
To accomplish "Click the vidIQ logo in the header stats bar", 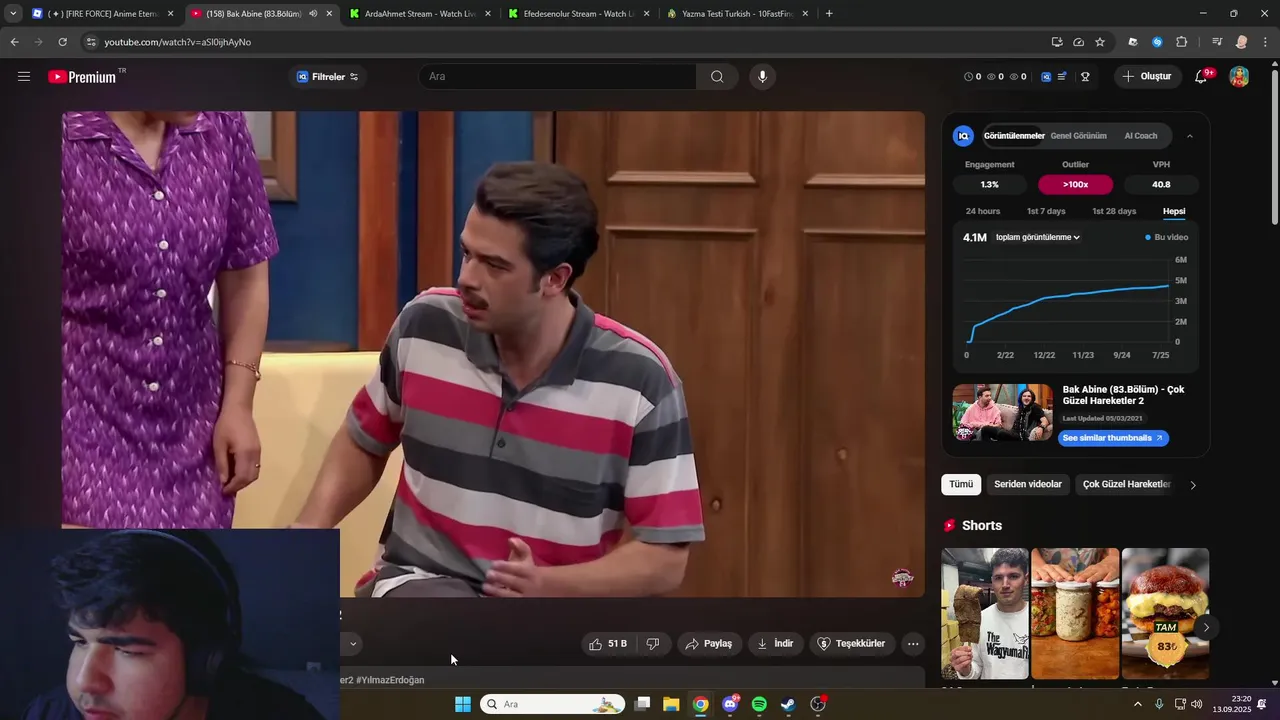I will click(x=1046, y=77).
